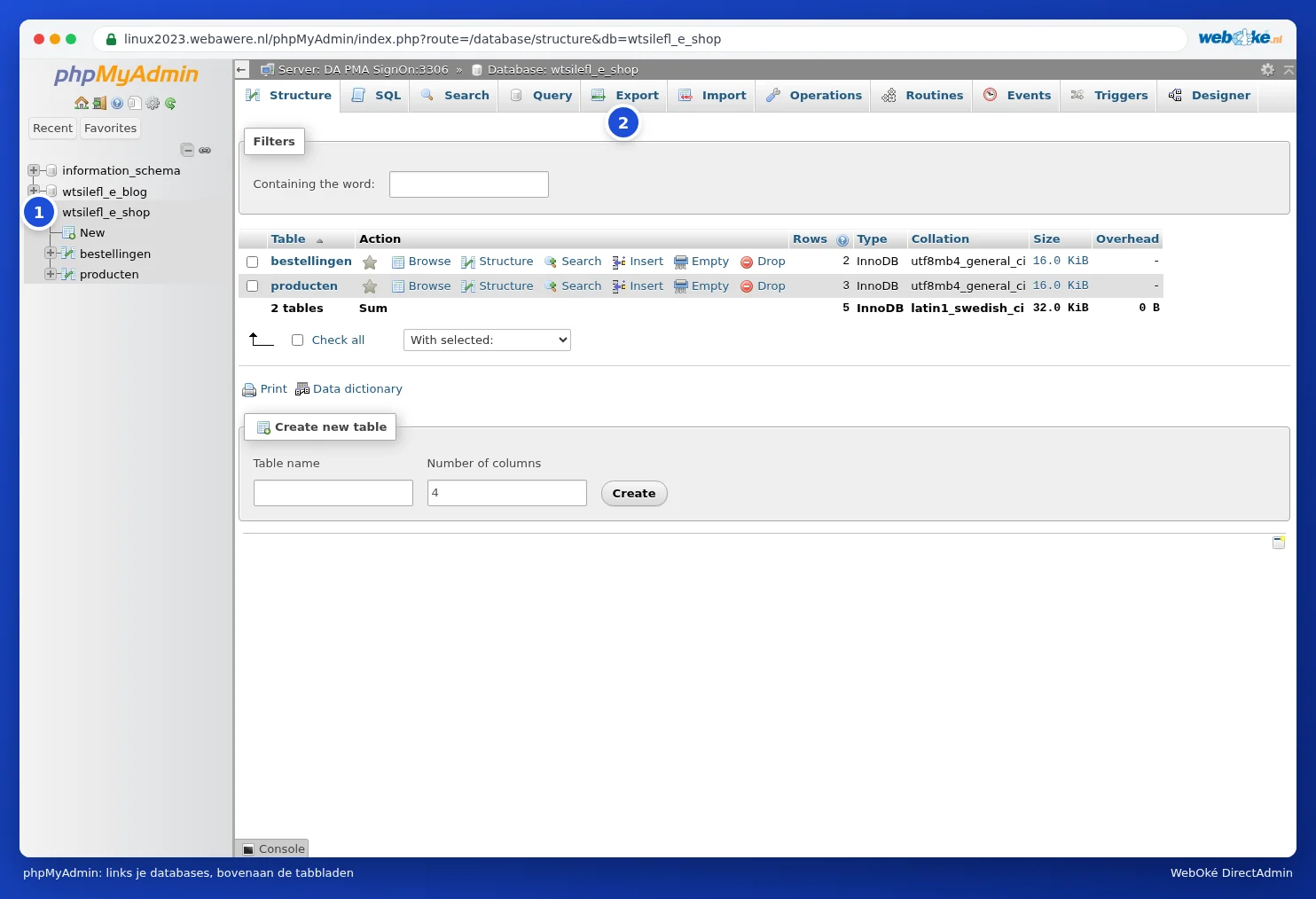Click the producten table icon in sidebar
Screen dimensions: 1316x899
tap(68, 274)
